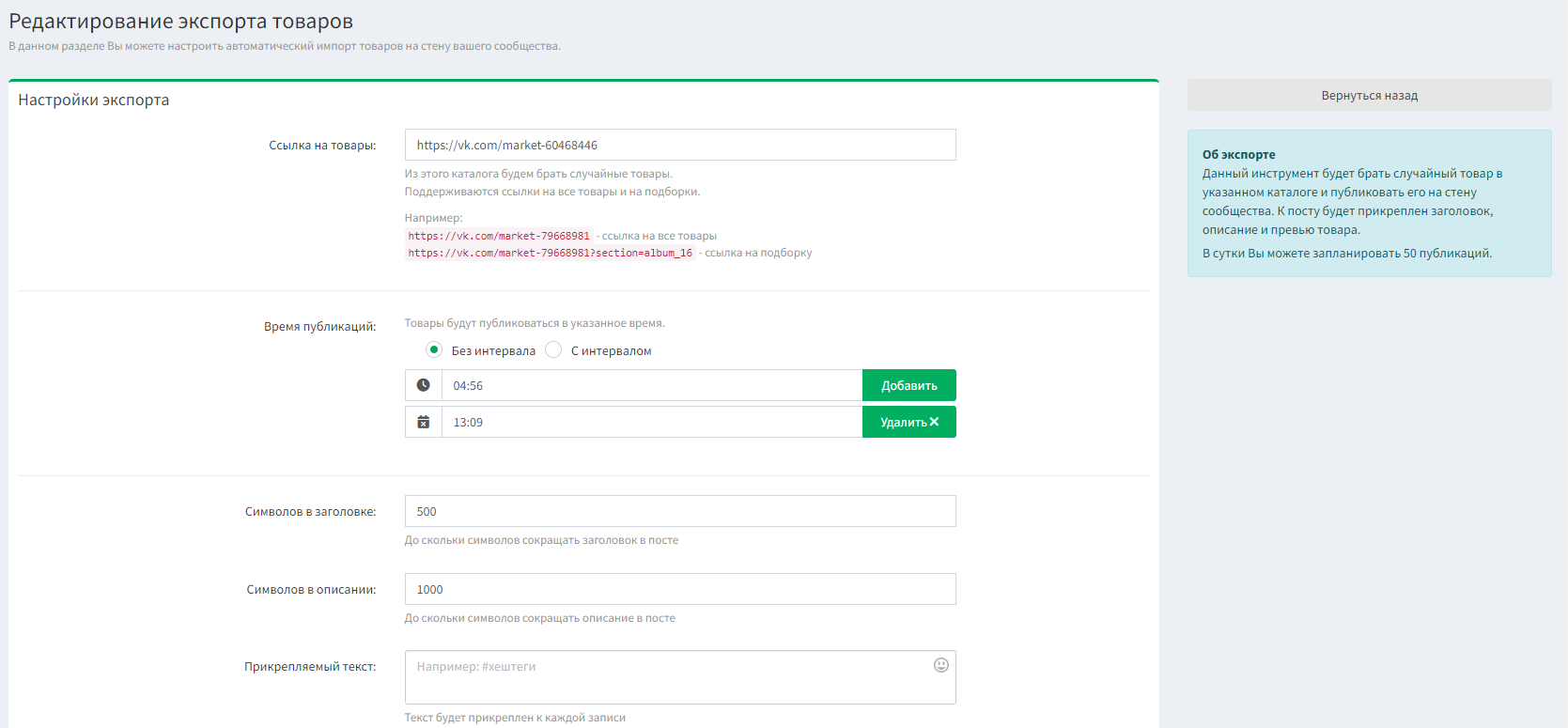Click the 'Символов в заголовке:' label

point(310,512)
